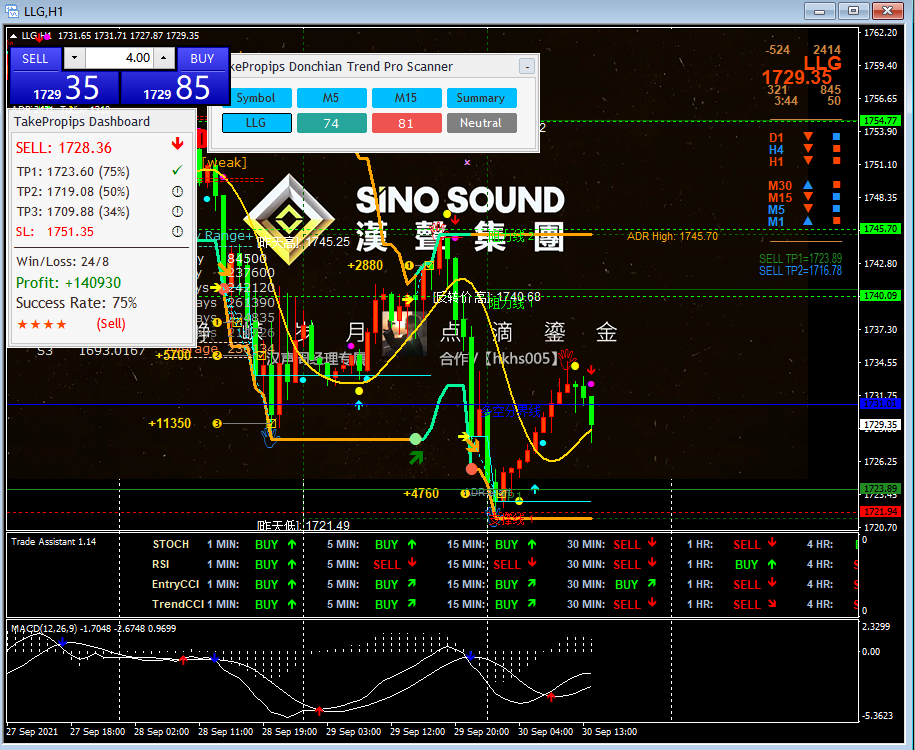915x750 pixels.
Task: Click the RSI 5 MIN SELL down arrow
Action: coord(413,563)
